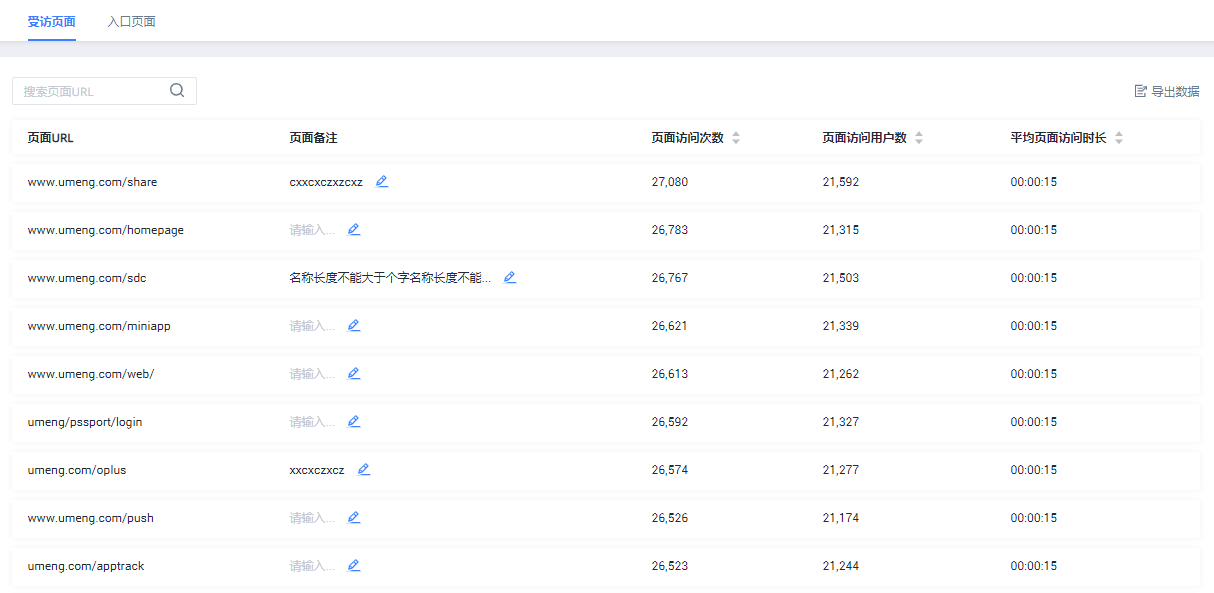Click edit icon for www.umeng.com/share note
Viewport: 1214px width, 593px height.
click(382, 182)
